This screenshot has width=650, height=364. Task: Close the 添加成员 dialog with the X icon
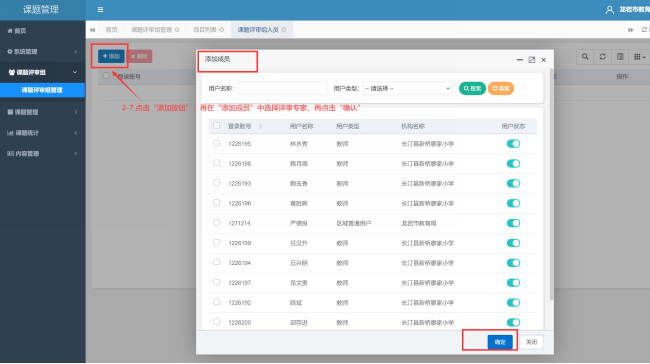click(543, 60)
